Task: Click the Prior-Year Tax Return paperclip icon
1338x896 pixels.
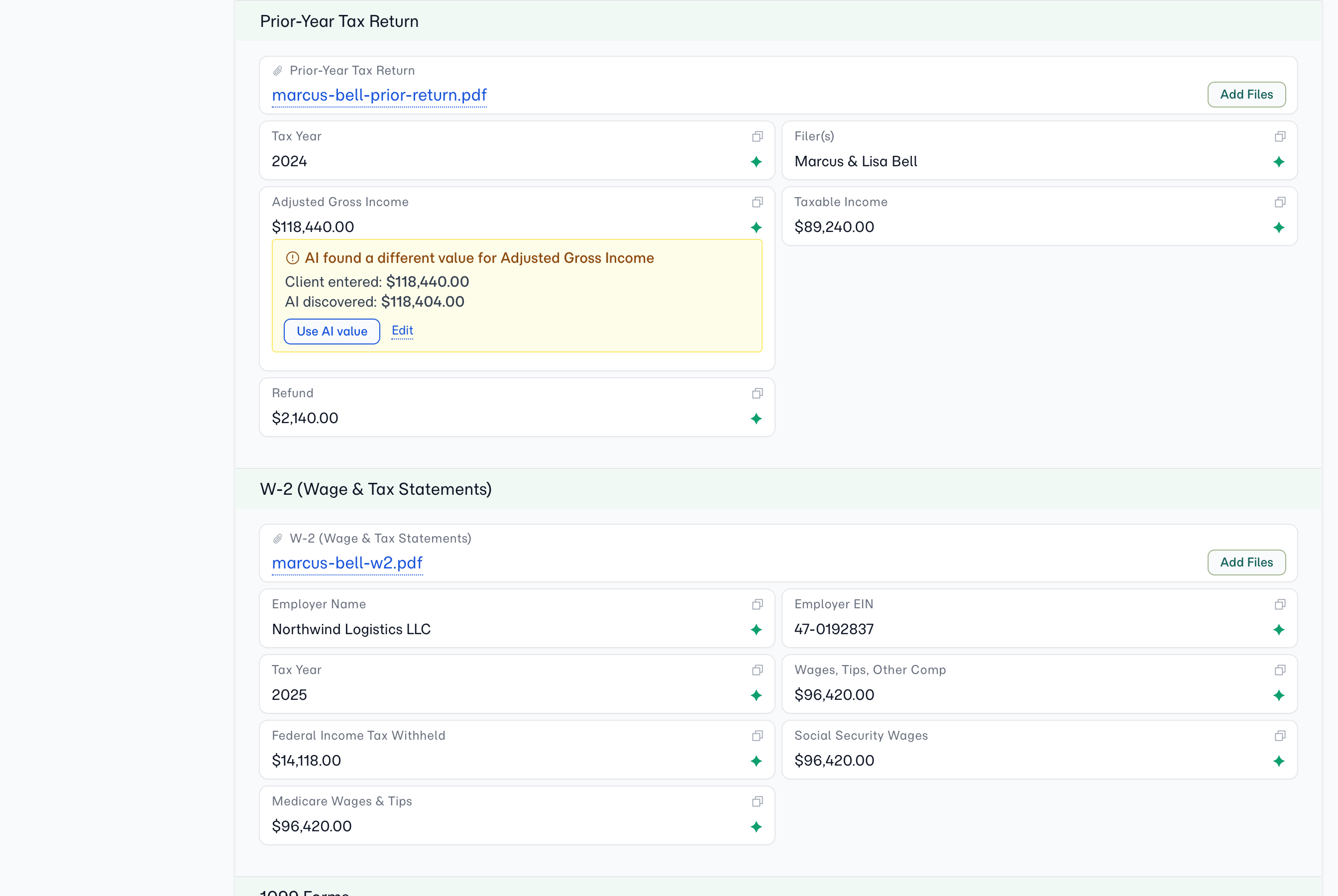Action: click(278, 71)
